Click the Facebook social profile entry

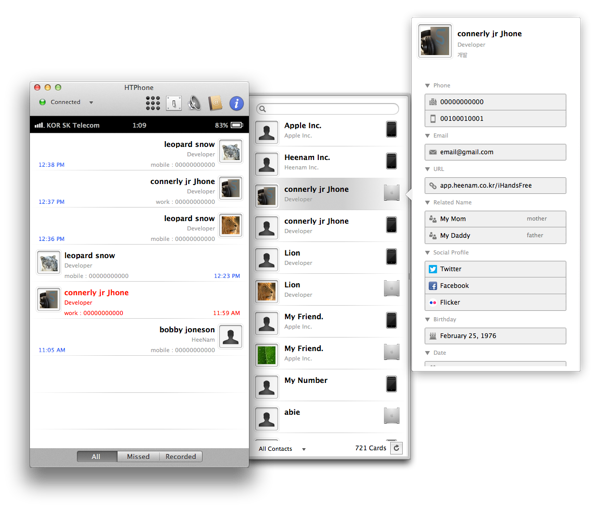point(496,285)
